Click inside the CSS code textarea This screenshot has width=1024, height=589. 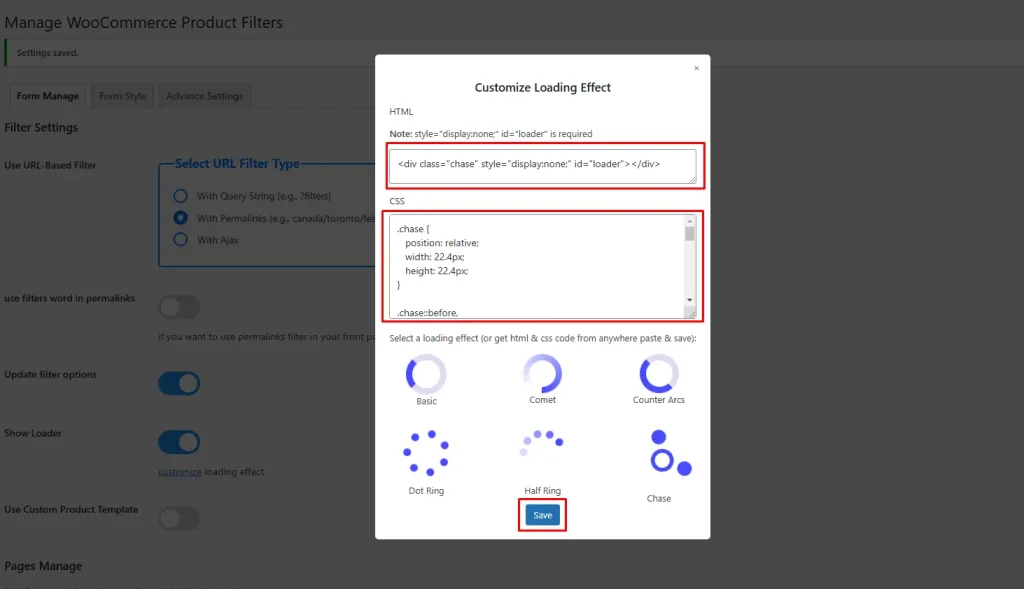[x=537, y=267]
